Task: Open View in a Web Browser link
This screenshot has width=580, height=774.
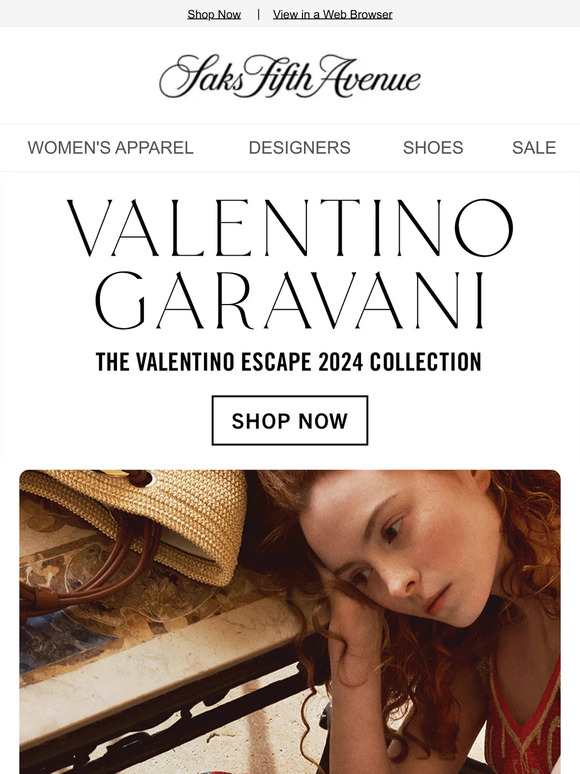Action: 333,14
